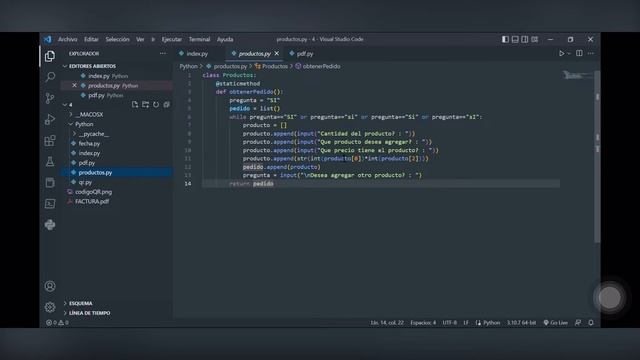
Task: Select index.py in open editors list
Action: (99, 76)
